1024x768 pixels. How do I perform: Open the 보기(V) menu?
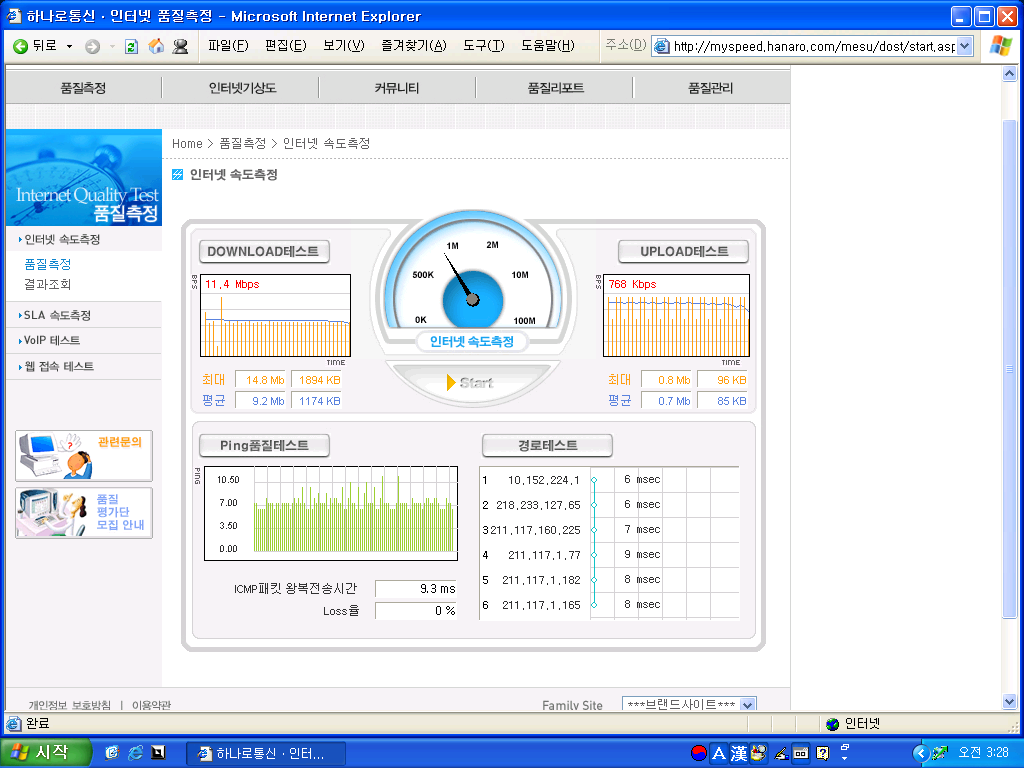click(344, 46)
